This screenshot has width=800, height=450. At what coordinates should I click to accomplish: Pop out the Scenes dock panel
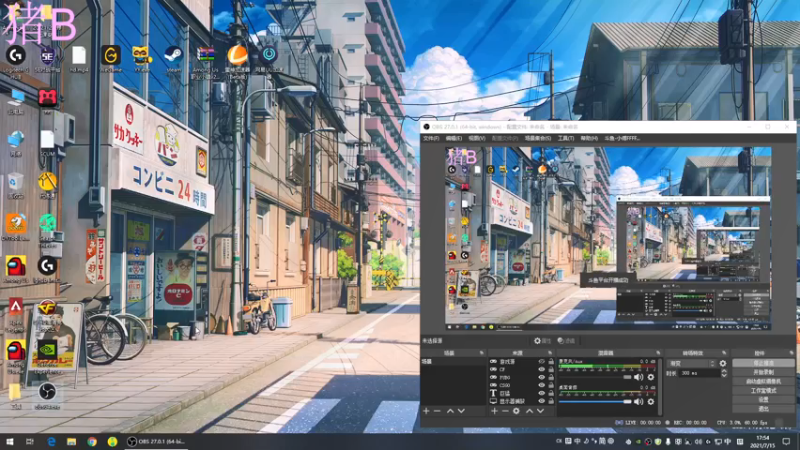click(x=481, y=353)
